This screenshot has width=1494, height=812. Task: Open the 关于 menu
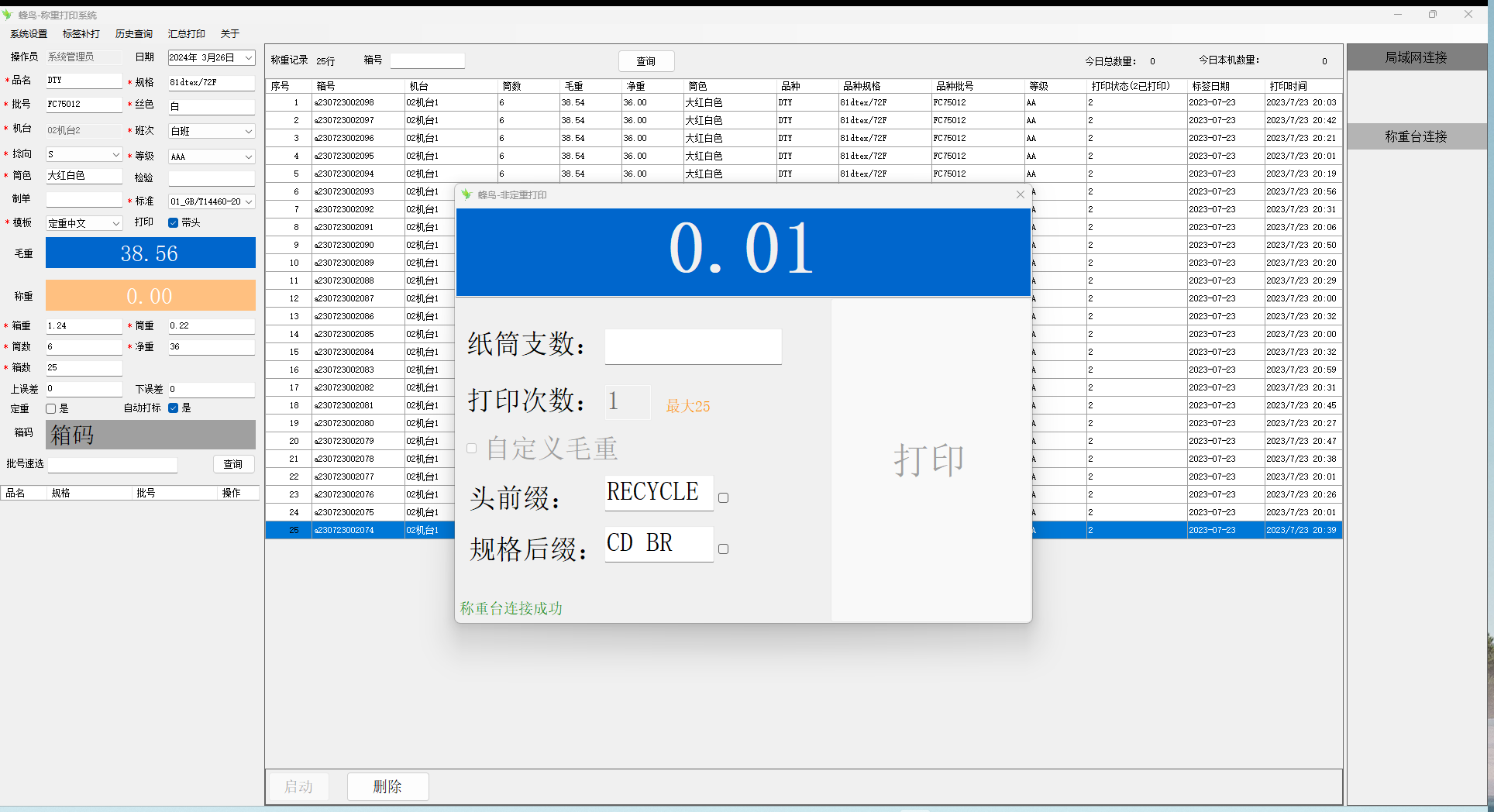point(230,34)
